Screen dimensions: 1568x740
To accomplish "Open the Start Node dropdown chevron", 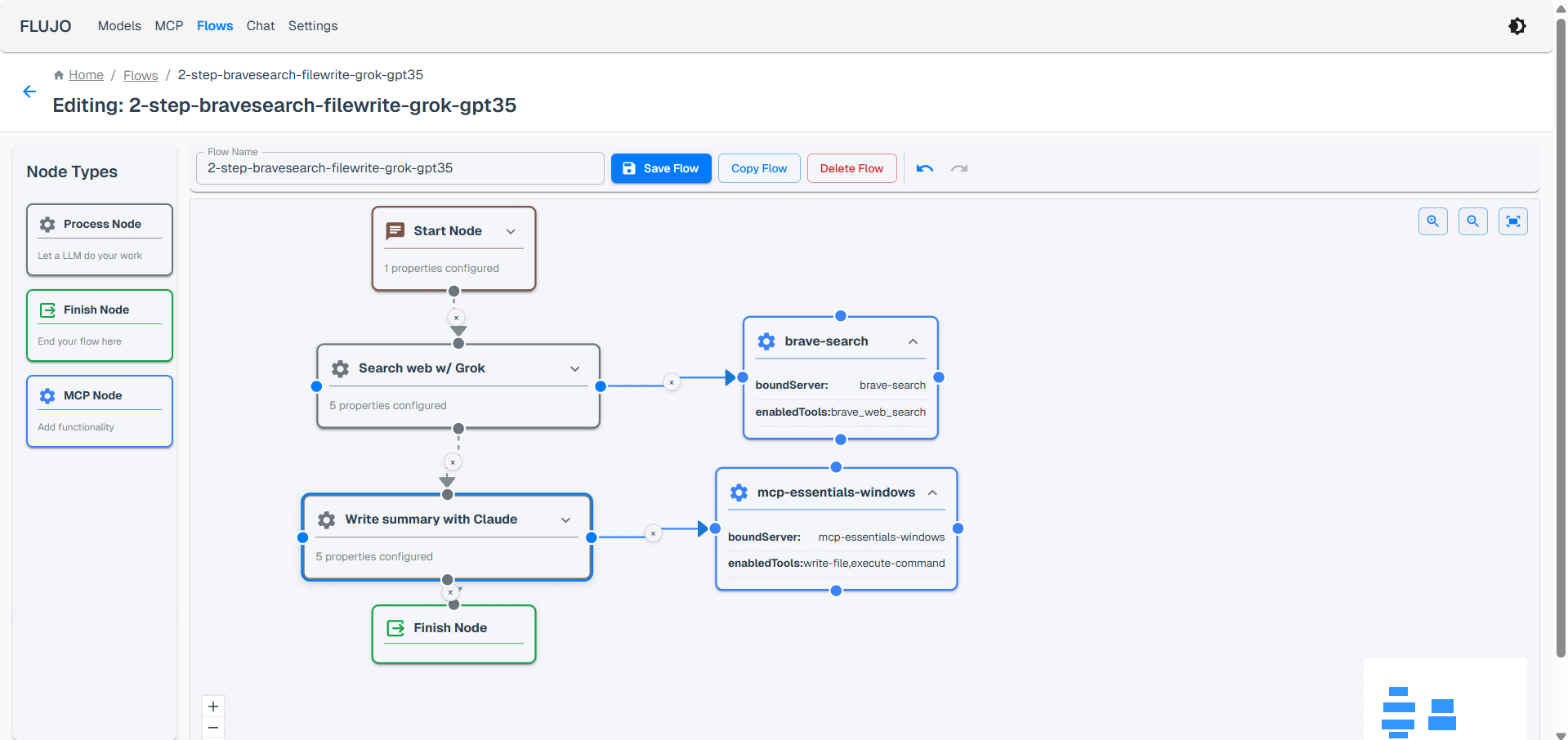I will 511,231.
